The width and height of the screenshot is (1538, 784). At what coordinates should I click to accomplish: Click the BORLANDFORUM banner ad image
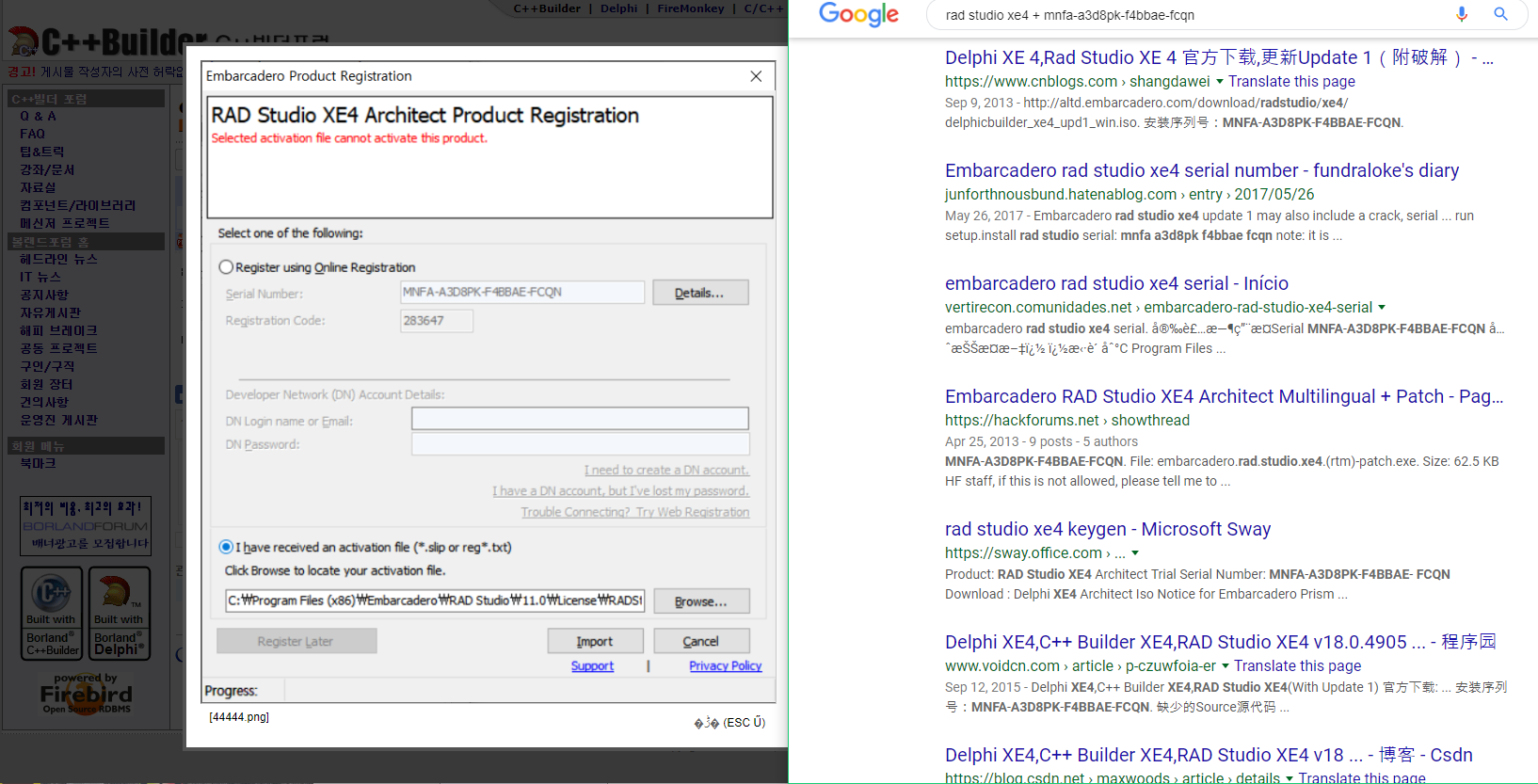pos(86,526)
